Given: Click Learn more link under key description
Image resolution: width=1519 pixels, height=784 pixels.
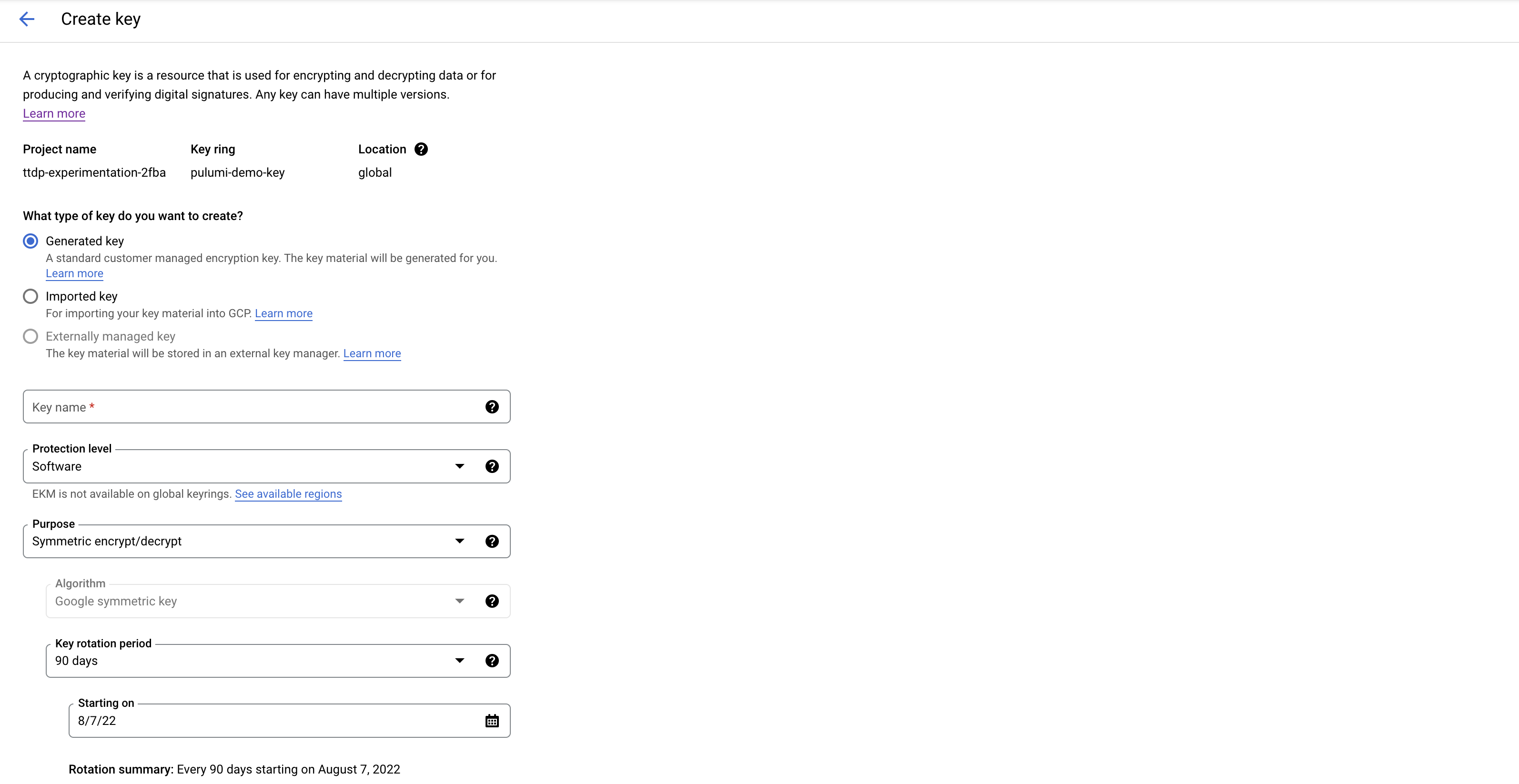Looking at the screenshot, I should pos(54,113).
